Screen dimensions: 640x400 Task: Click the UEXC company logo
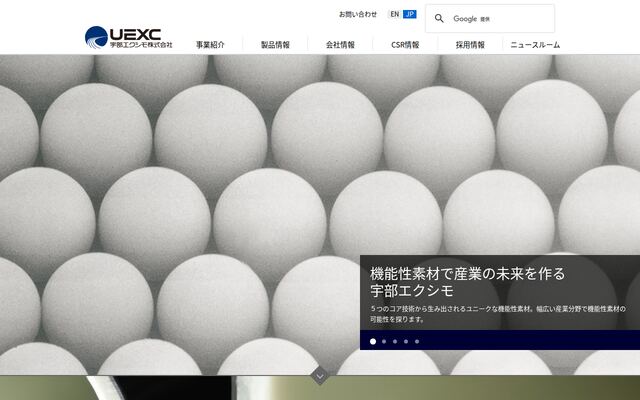coord(129,38)
